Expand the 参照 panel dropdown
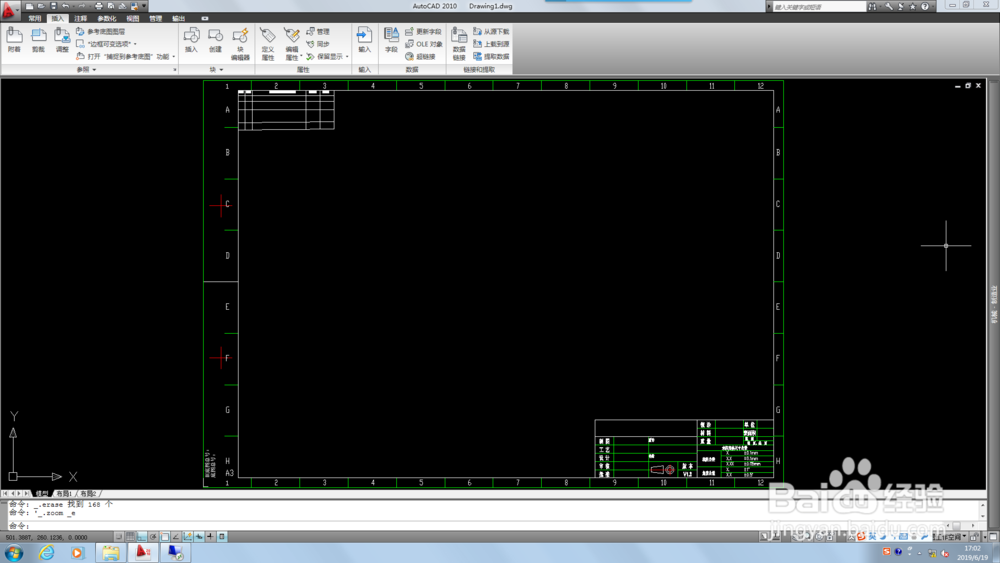 click(94, 69)
